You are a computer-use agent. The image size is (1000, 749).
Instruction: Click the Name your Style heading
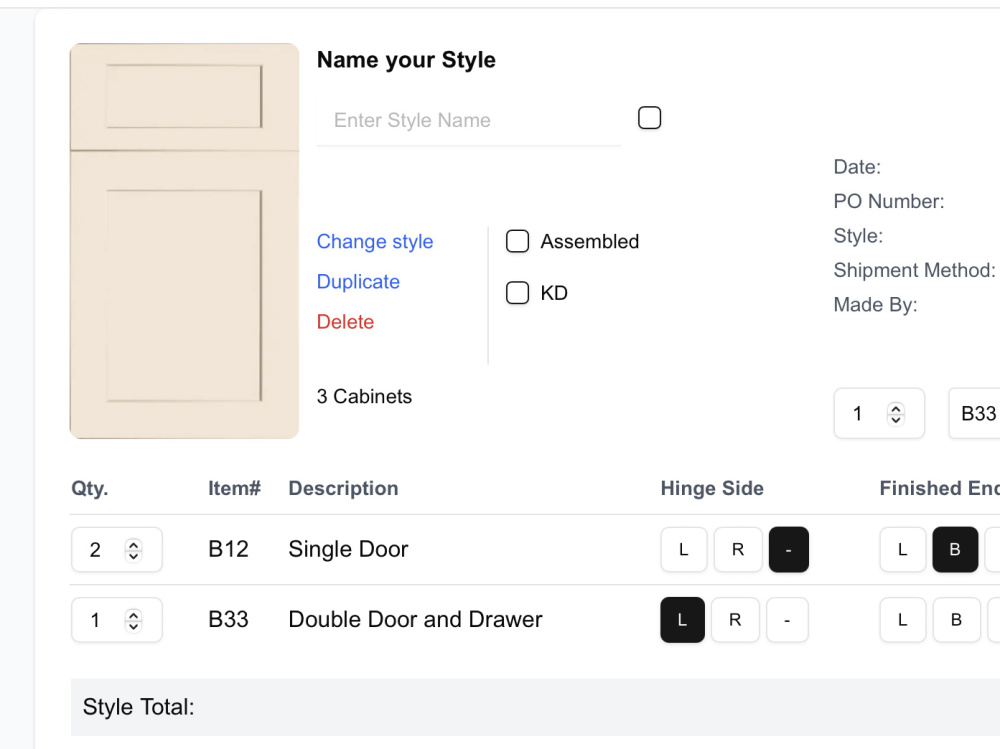pyautogui.click(x=406, y=60)
